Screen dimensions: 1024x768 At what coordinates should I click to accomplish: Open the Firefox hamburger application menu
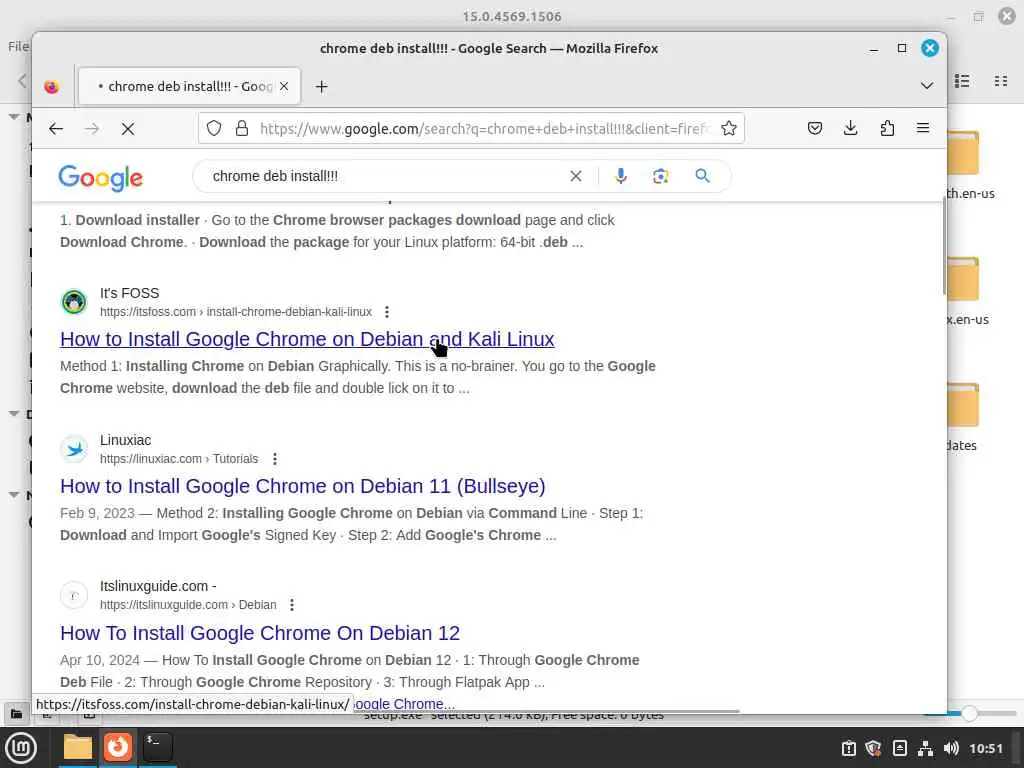tap(923, 128)
